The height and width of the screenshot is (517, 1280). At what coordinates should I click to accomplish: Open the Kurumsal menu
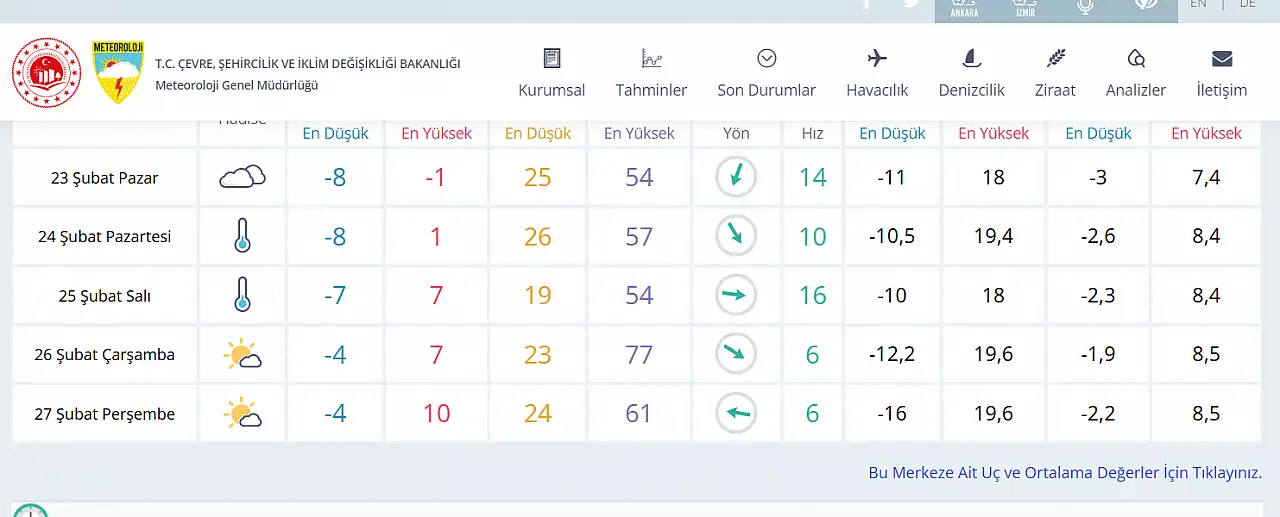tap(551, 73)
